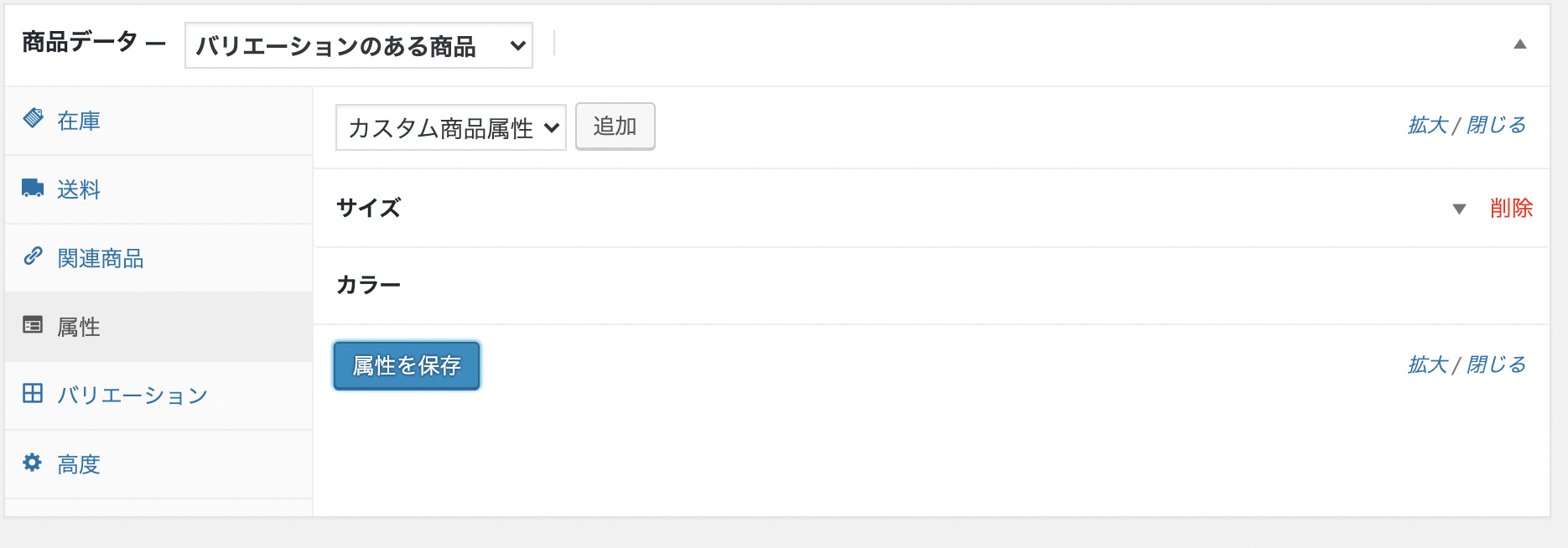
Task: Click the 属性 attributes list icon
Action: (33, 325)
